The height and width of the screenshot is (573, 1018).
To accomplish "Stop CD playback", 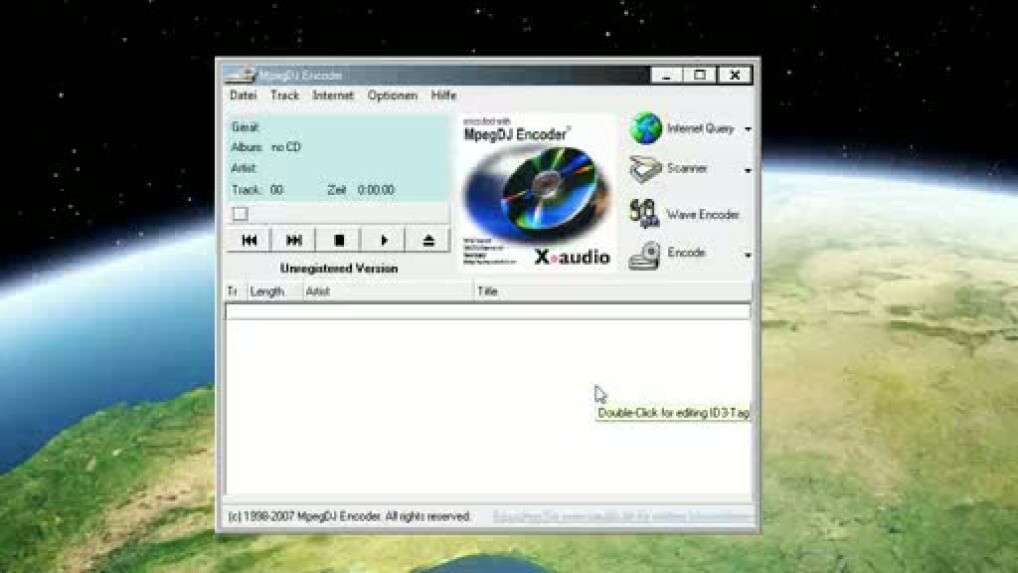I will click(x=339, y=240).
